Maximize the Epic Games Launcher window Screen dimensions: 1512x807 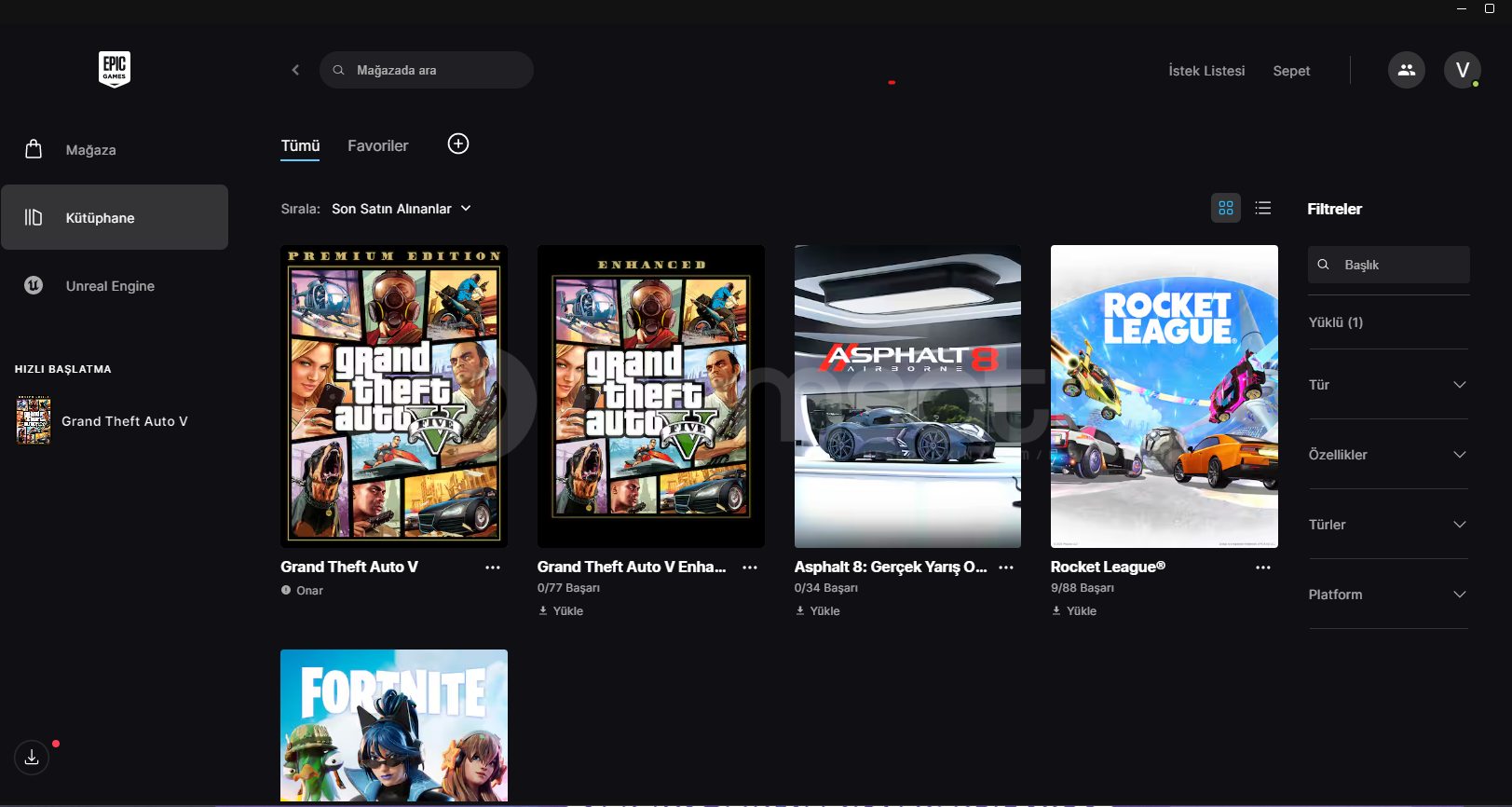coord(1490,8)
